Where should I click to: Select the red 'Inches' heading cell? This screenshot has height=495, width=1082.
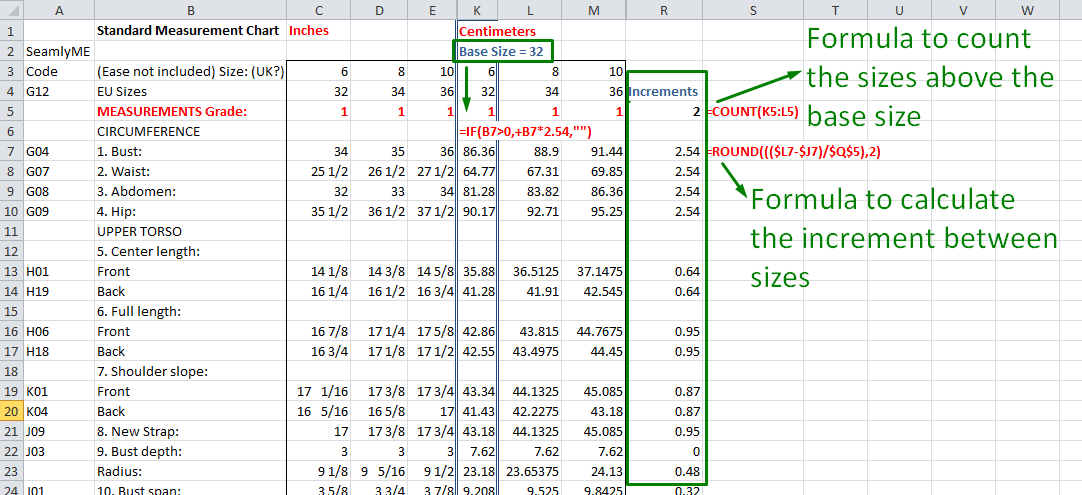(309, 31)
